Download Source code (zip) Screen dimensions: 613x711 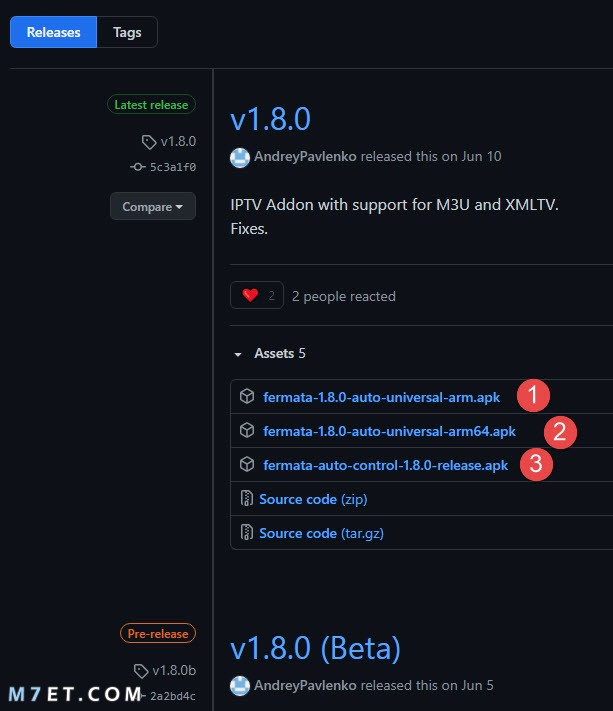point(313,499)
